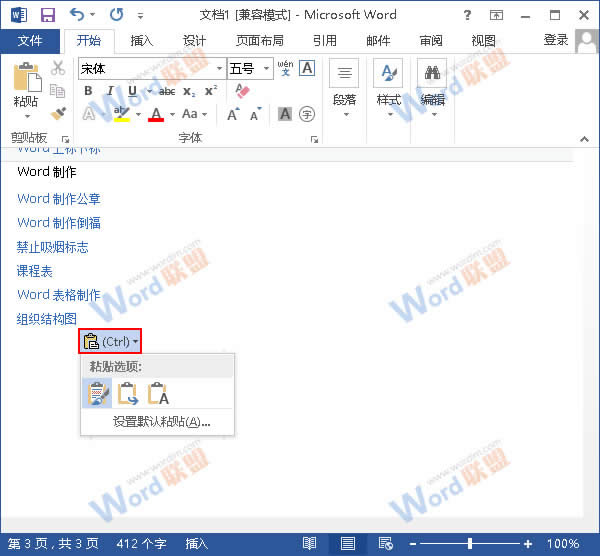The height and width of the screenshot is (556, 600).
Task: Expand text highlight color arrow
Action: (139, 114)
